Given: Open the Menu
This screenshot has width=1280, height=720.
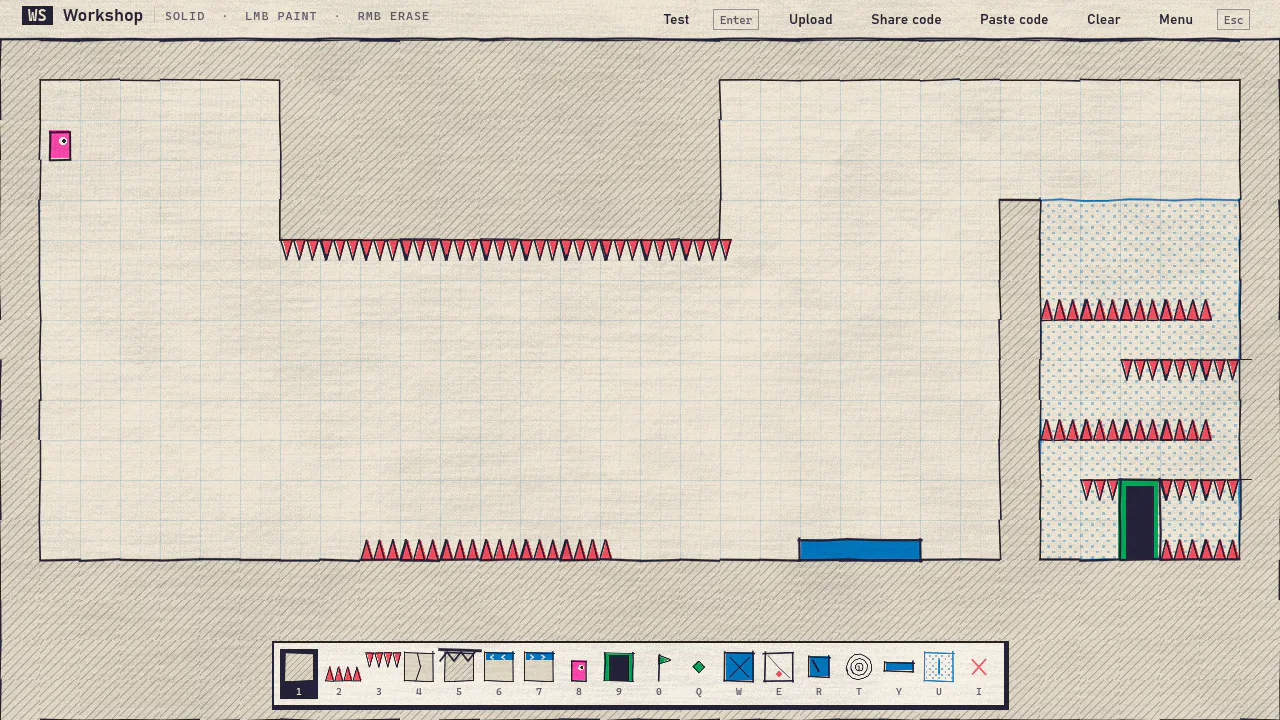Looking at the screenshot, I should (1176, 19).
